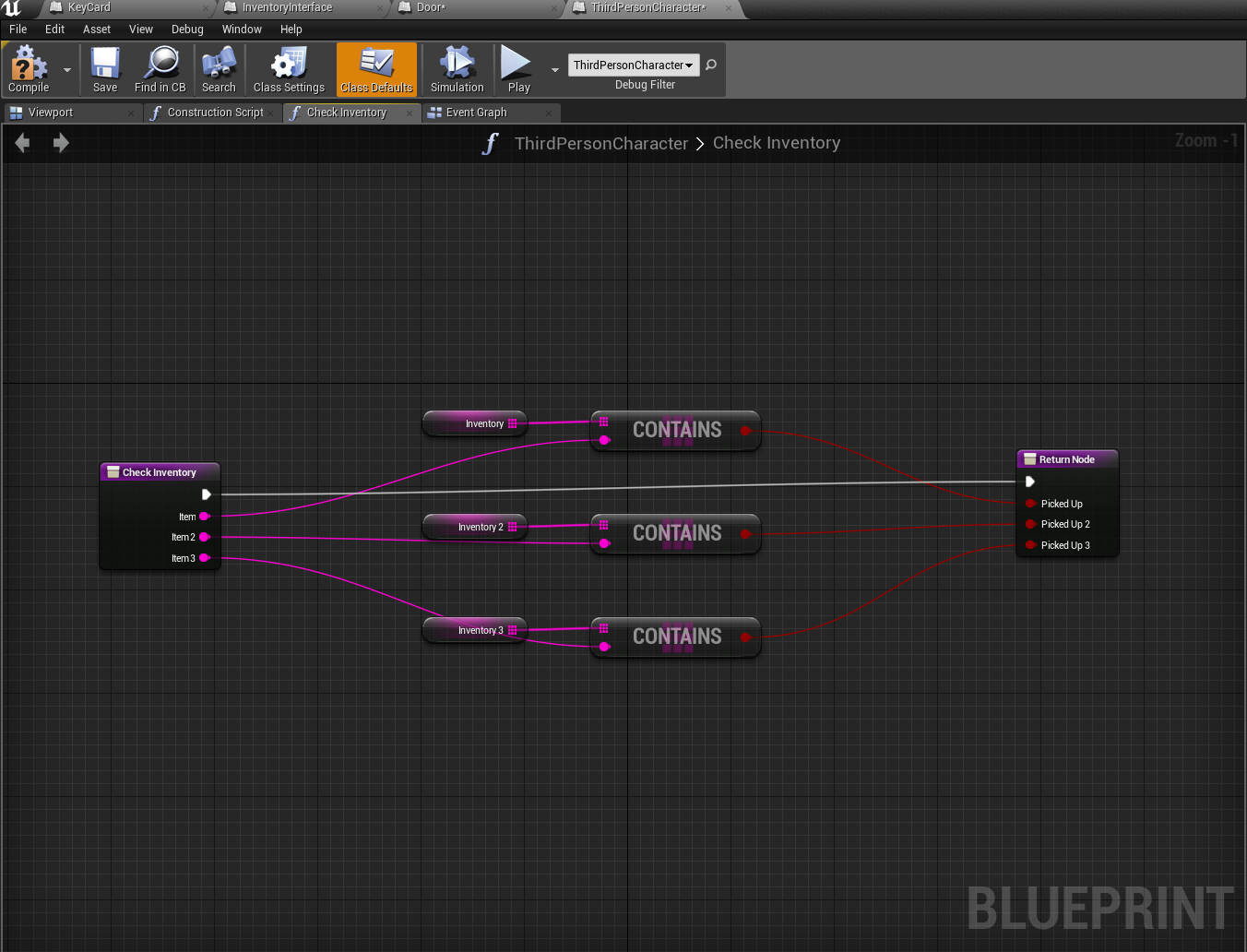The image size is (1247, 952).
Task: Open the Construction Script tab
Action: click(215, 113)
